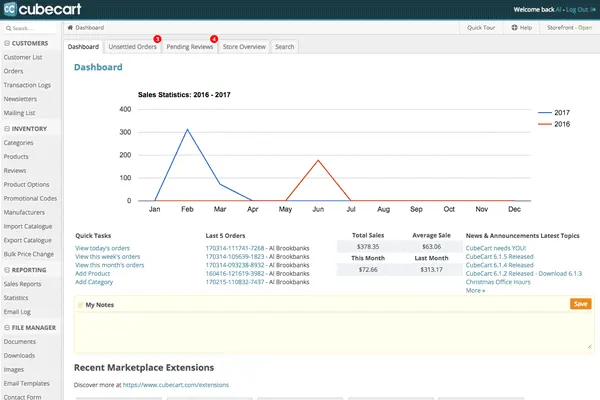Open Help via the lifebuoy icon

click(513, 28)
